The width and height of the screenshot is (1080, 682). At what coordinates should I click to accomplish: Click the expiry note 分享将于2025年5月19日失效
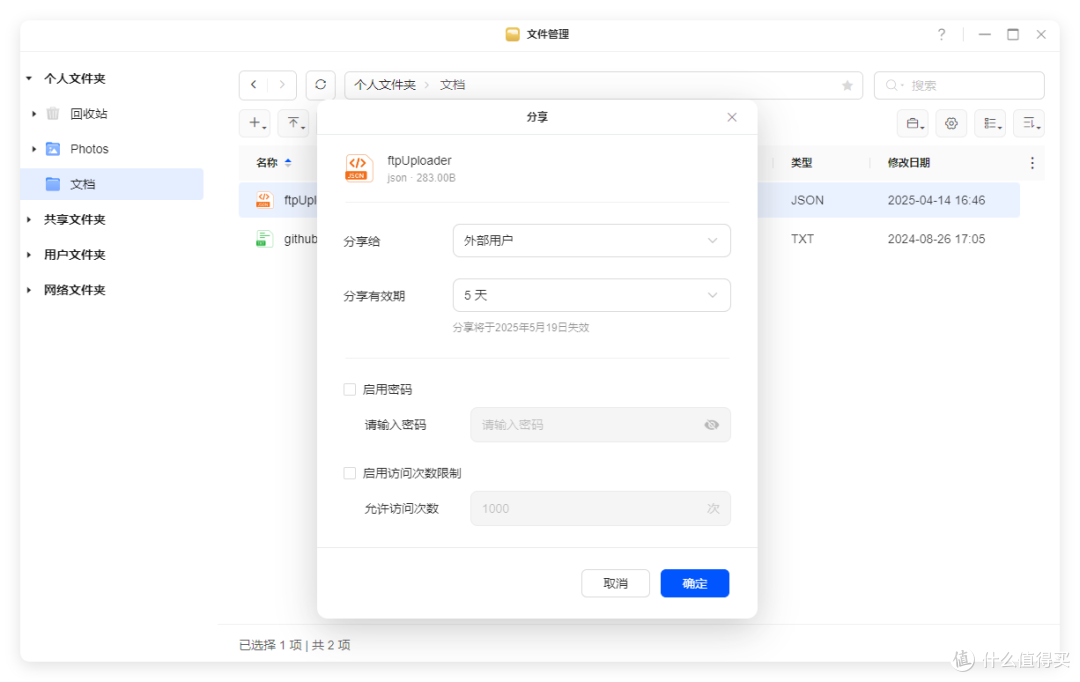tap(521, 328)
